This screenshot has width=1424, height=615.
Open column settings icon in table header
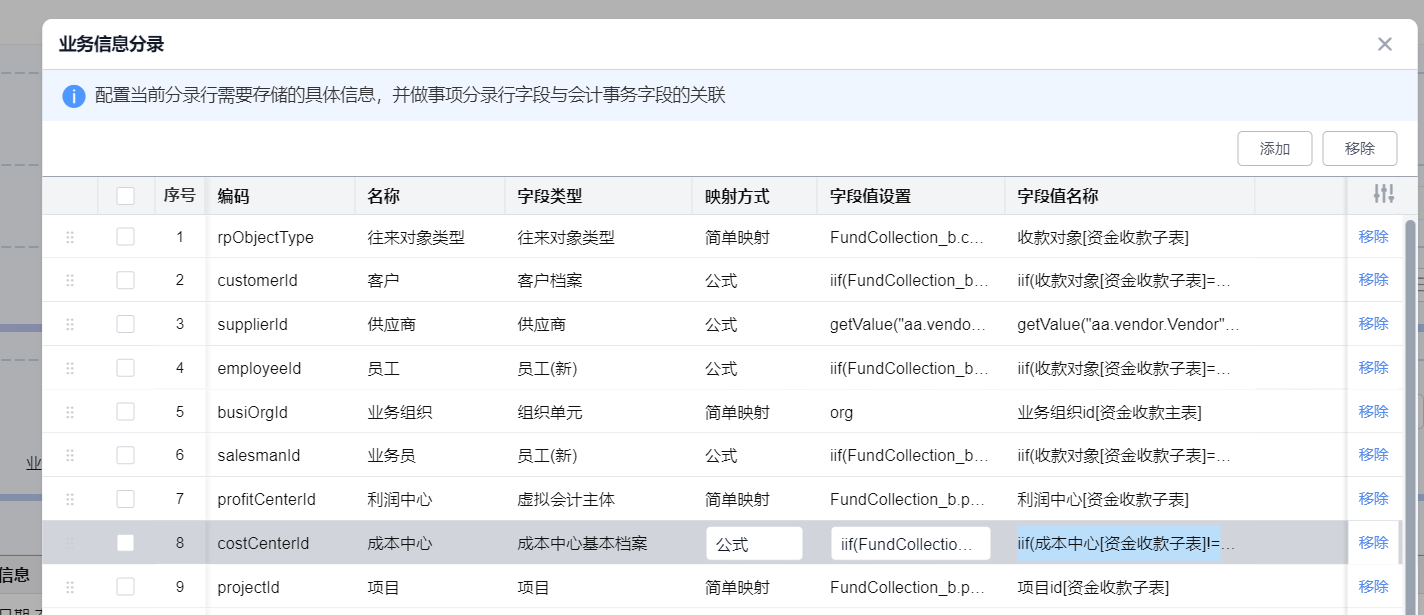pos(1384,195)
